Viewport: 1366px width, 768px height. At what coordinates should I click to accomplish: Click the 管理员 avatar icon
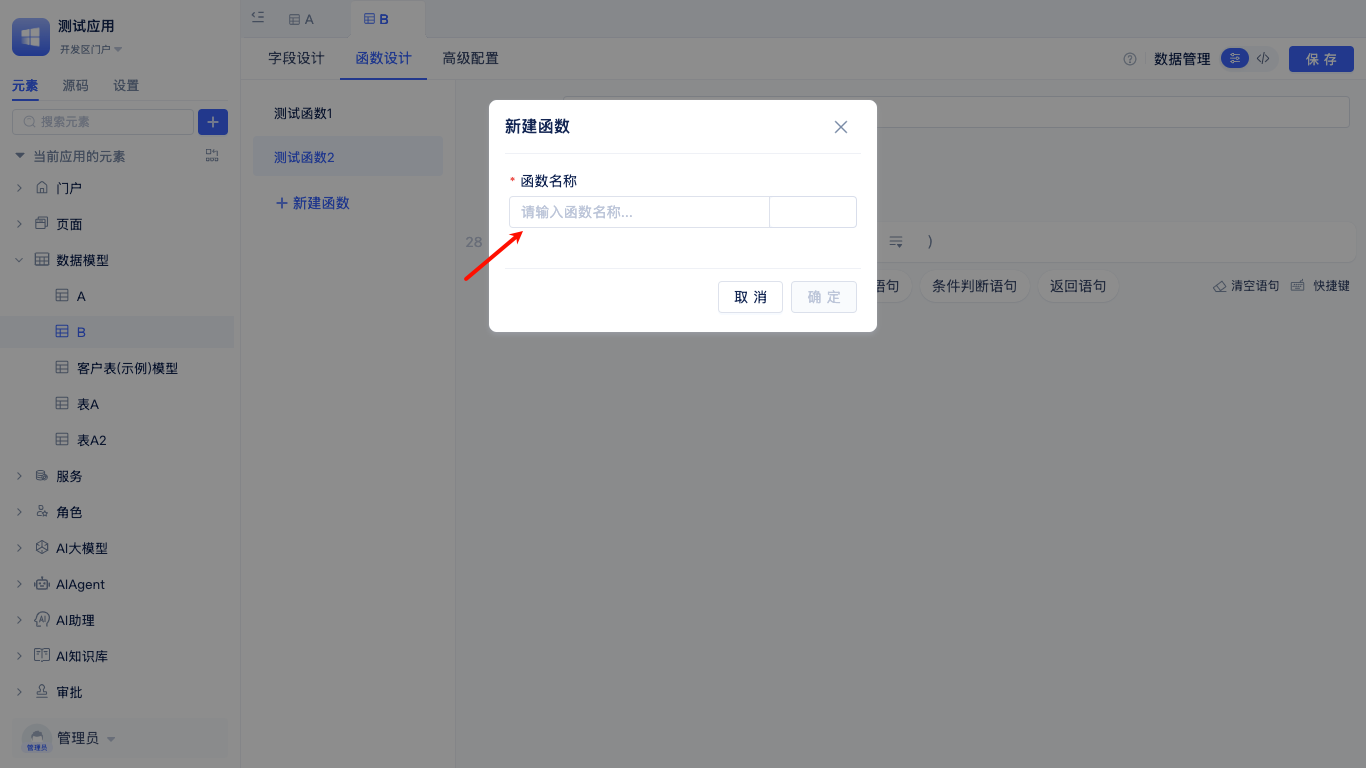(37, 739)
